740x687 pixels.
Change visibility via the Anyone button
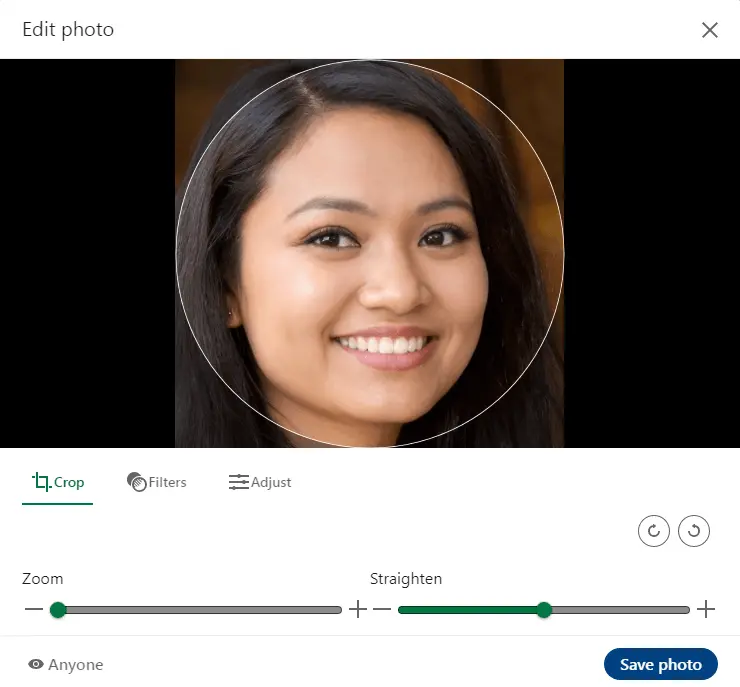tap(66, 664)
